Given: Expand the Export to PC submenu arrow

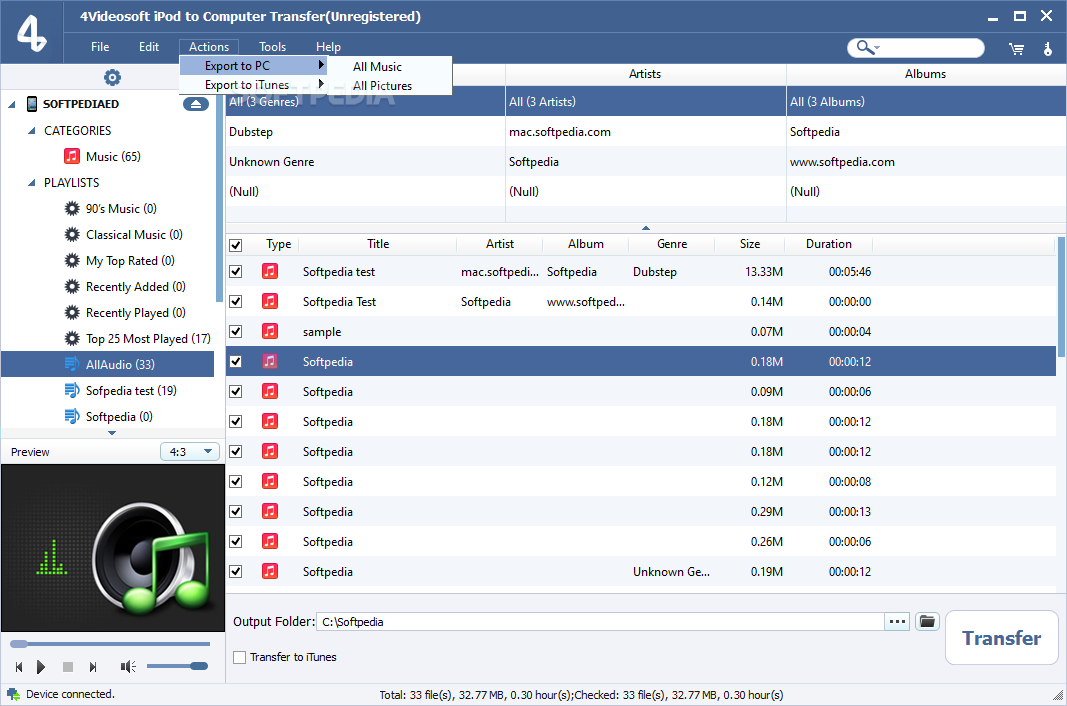Looking at the screenshot, I should click(321, 65).
